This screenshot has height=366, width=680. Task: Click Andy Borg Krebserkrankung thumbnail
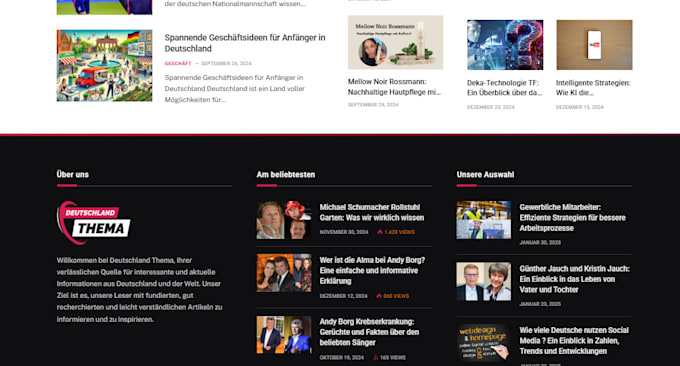(284, 334)
